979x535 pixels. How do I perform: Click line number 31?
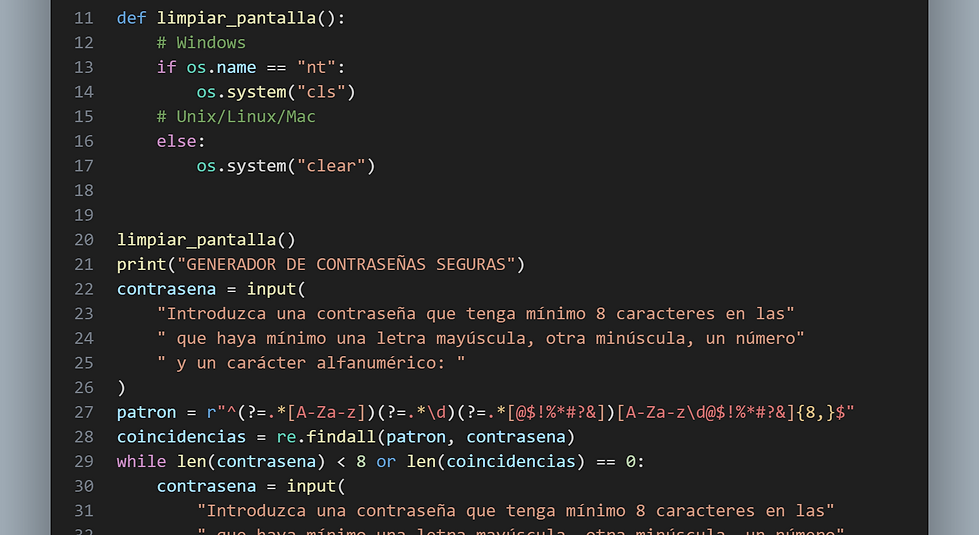tap(84, 511)
